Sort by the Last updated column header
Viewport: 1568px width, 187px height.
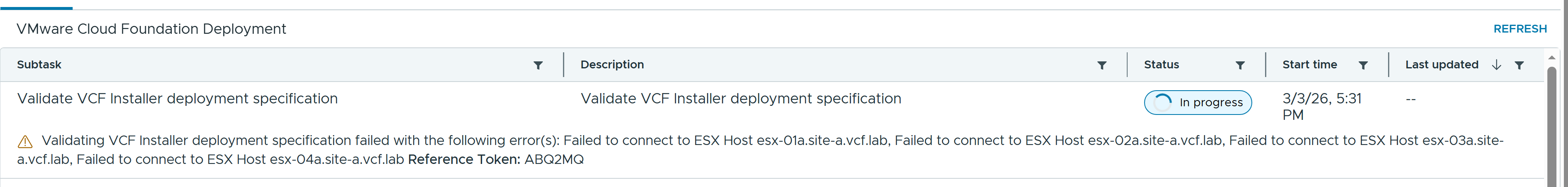[x=1441, y=64]
